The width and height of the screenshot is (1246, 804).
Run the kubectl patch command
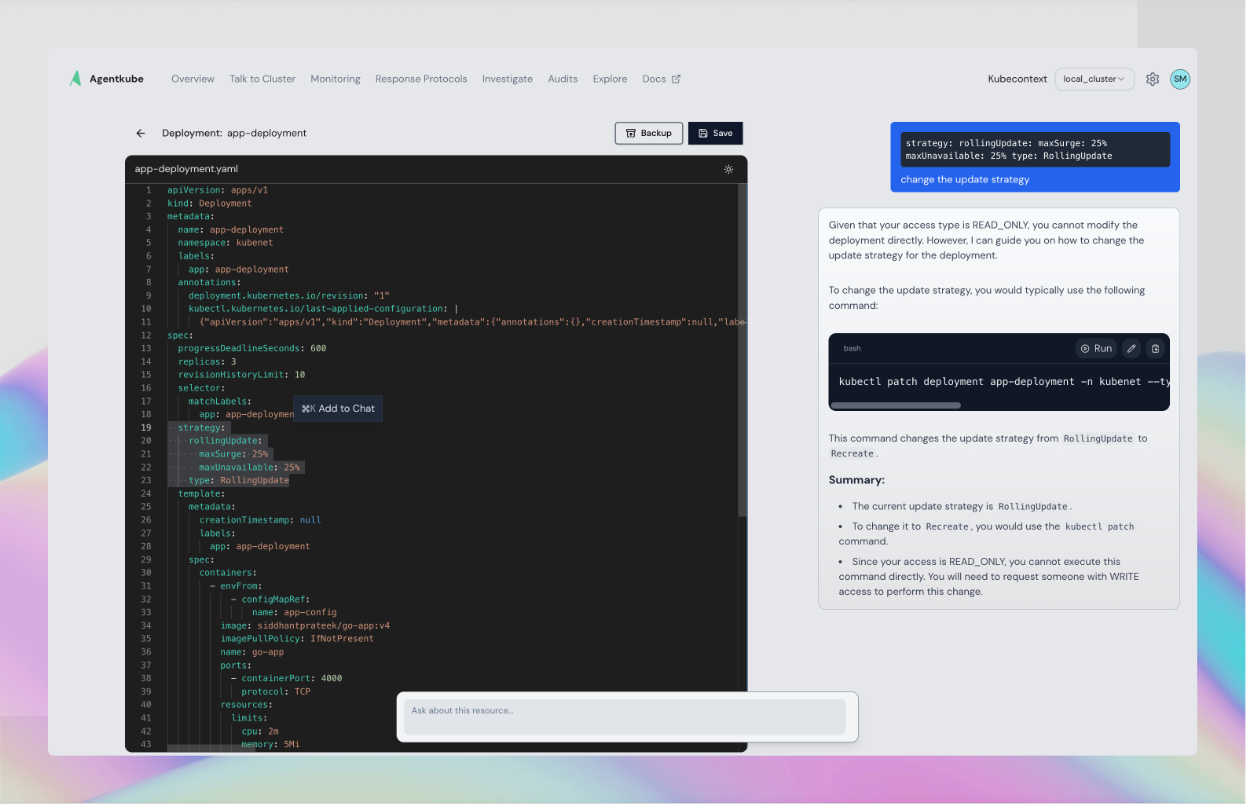pos(1096,348)
